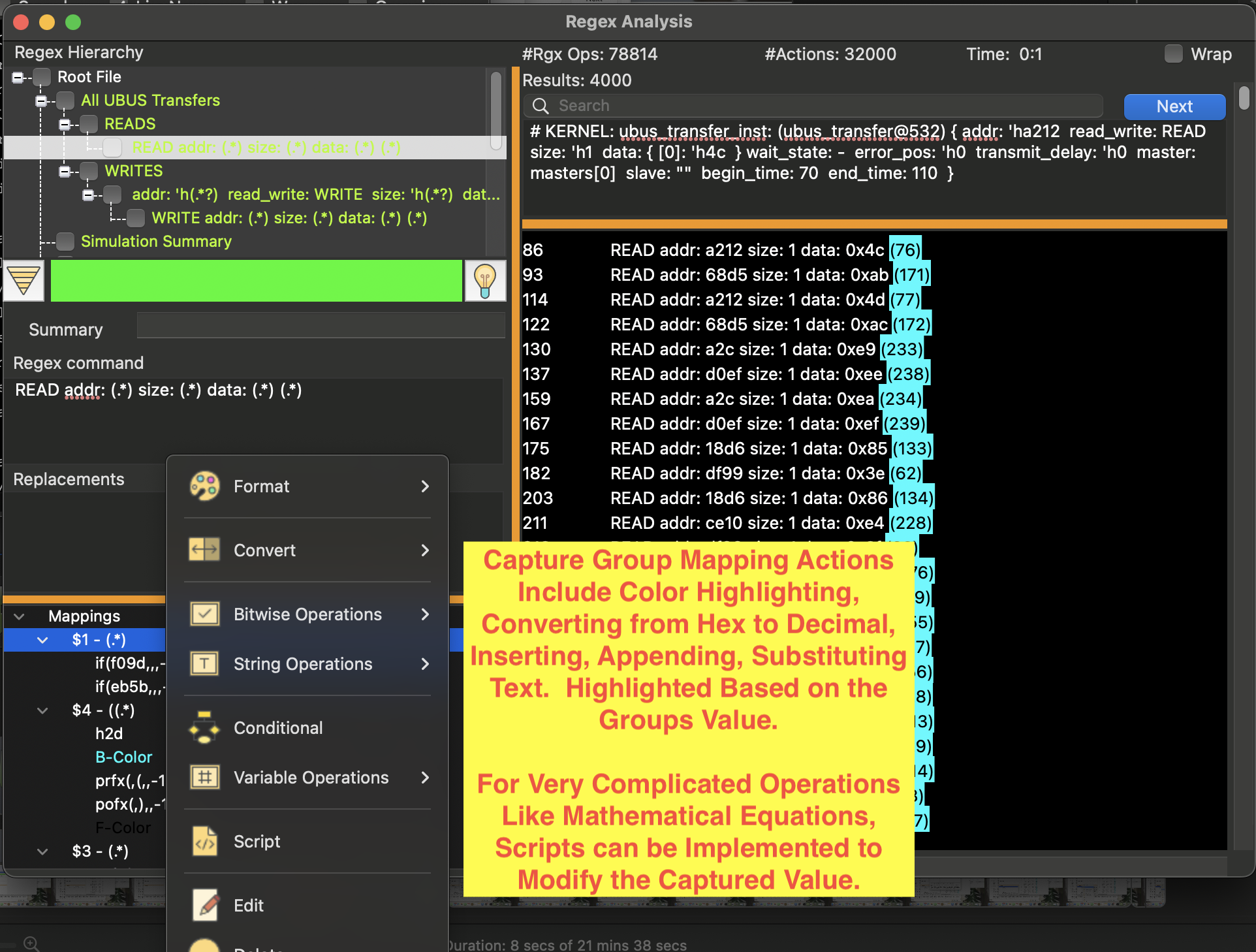This screenshot has width=1256, height=952.
Task: Choose Script from the context menu
Action: point(307,841)
